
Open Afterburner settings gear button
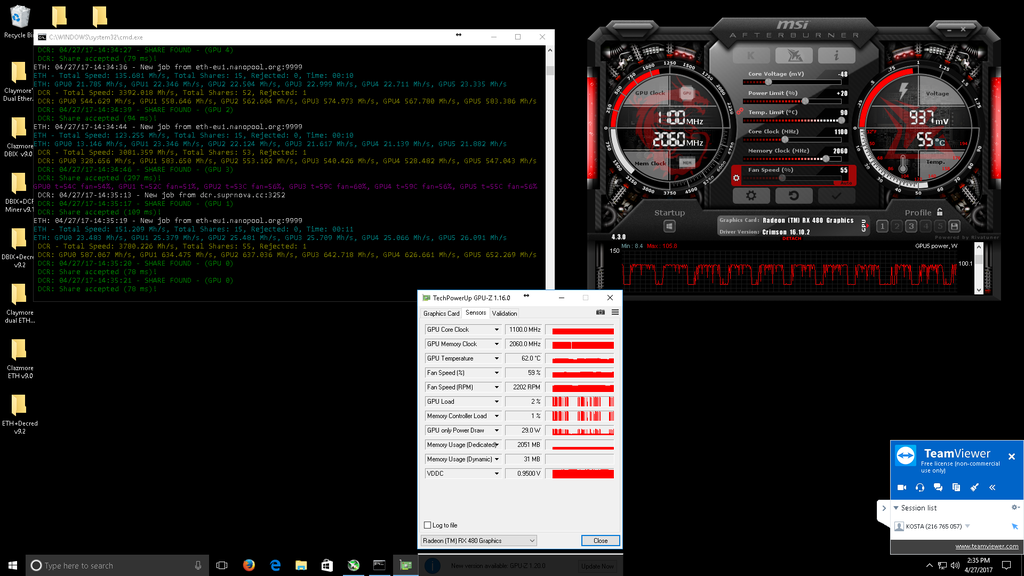pos(751,195)
